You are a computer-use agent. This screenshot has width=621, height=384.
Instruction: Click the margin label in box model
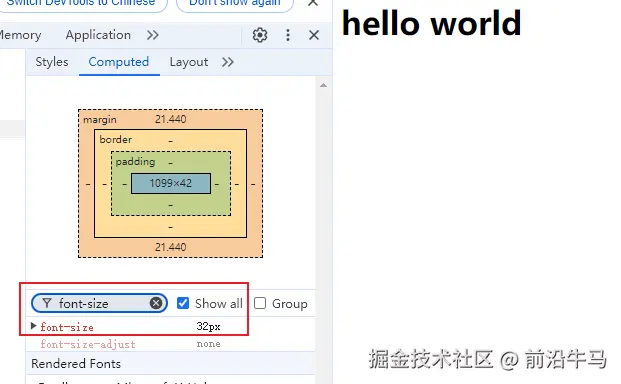99,120
